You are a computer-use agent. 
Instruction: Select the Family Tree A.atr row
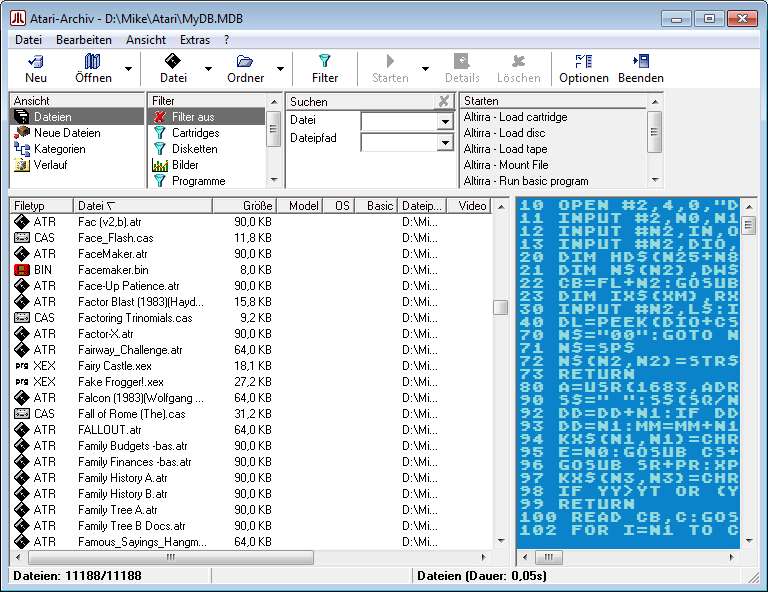(x=251, y=510)
